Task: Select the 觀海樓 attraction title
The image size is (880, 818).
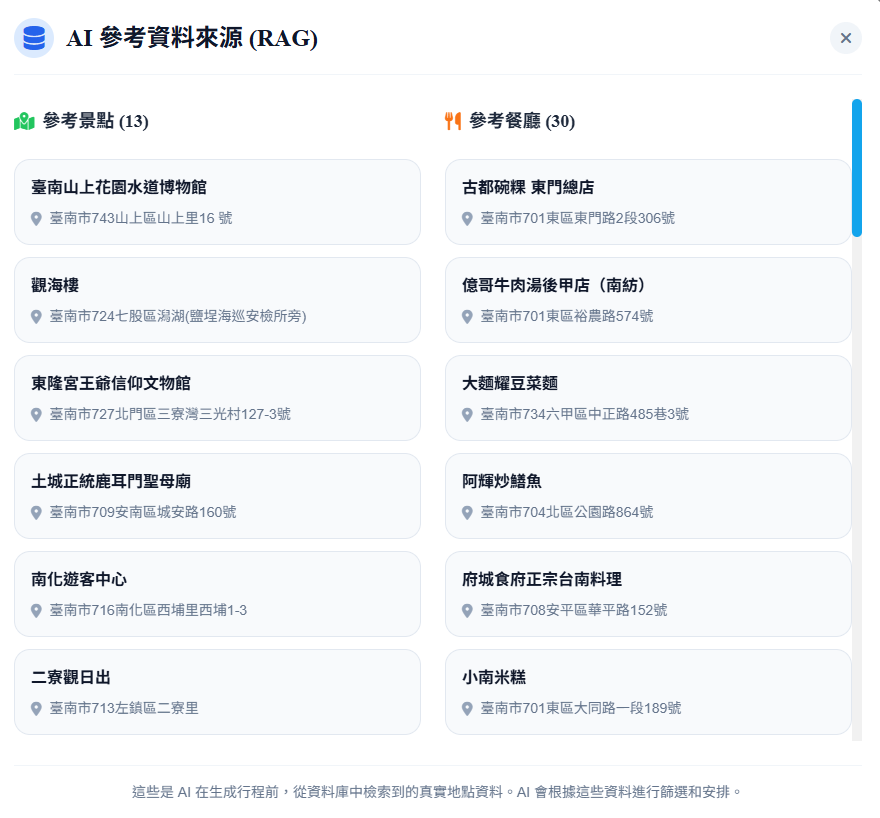Action: [x=55, y=285]
